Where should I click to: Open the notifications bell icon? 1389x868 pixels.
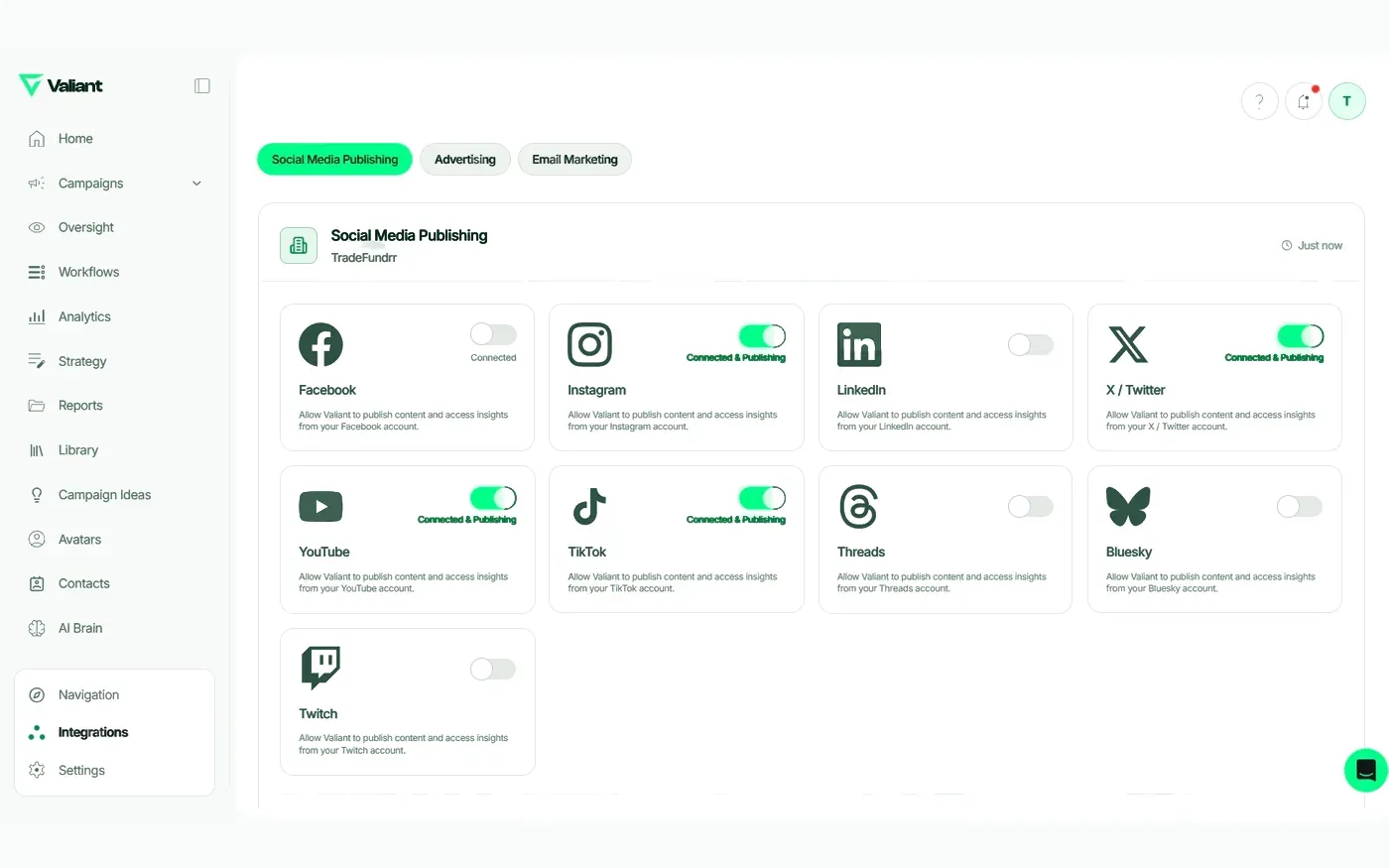click(1304, 101)
